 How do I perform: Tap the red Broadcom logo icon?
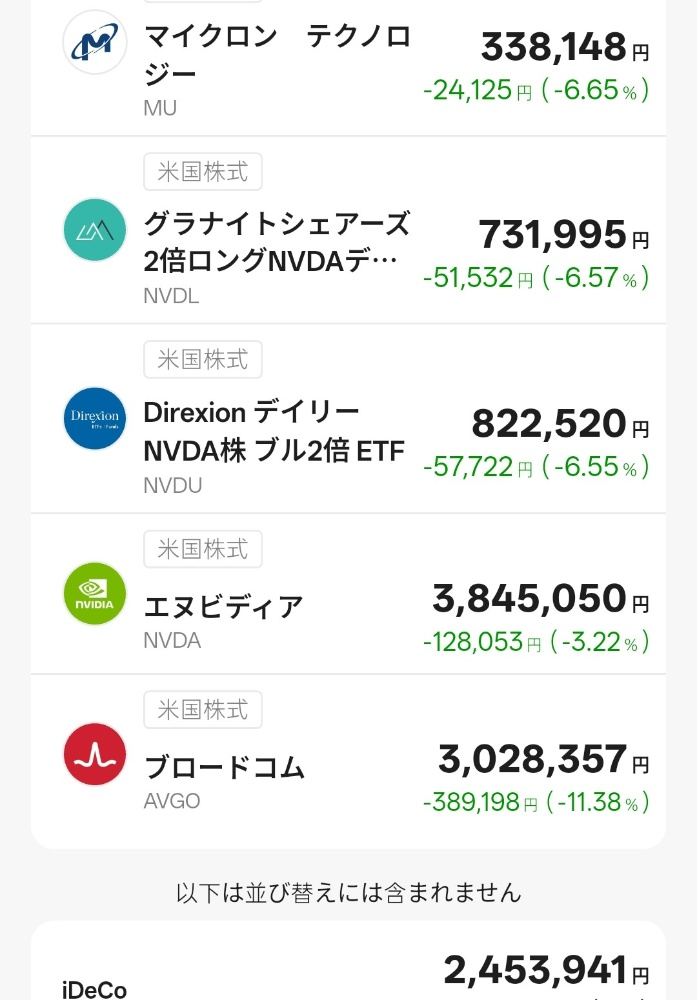pyautogui.click(x=95, y=754)
